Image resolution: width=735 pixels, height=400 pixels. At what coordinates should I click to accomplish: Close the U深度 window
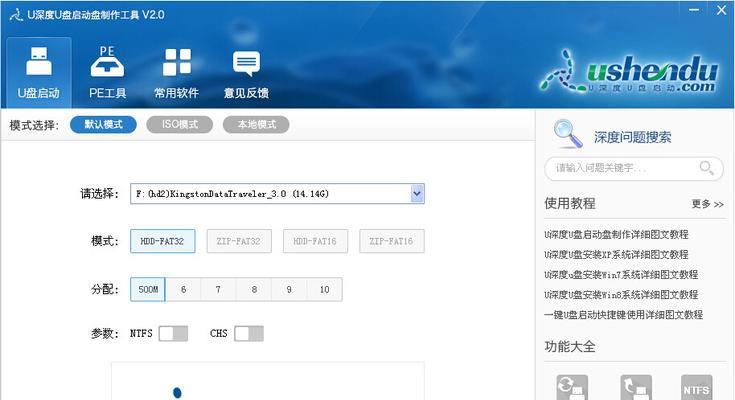[x=721, y=10]
